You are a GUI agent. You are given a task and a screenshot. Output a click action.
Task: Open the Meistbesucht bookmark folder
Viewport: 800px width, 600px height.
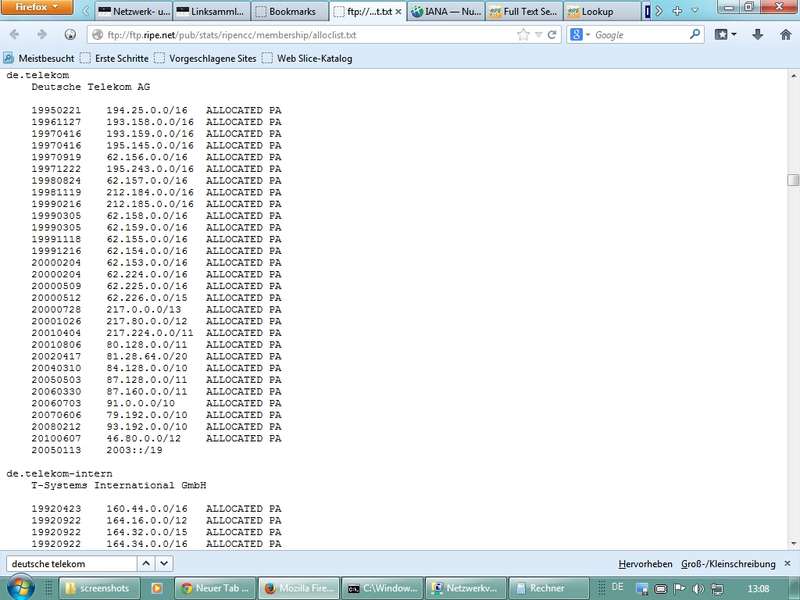(x=39, y=58)
